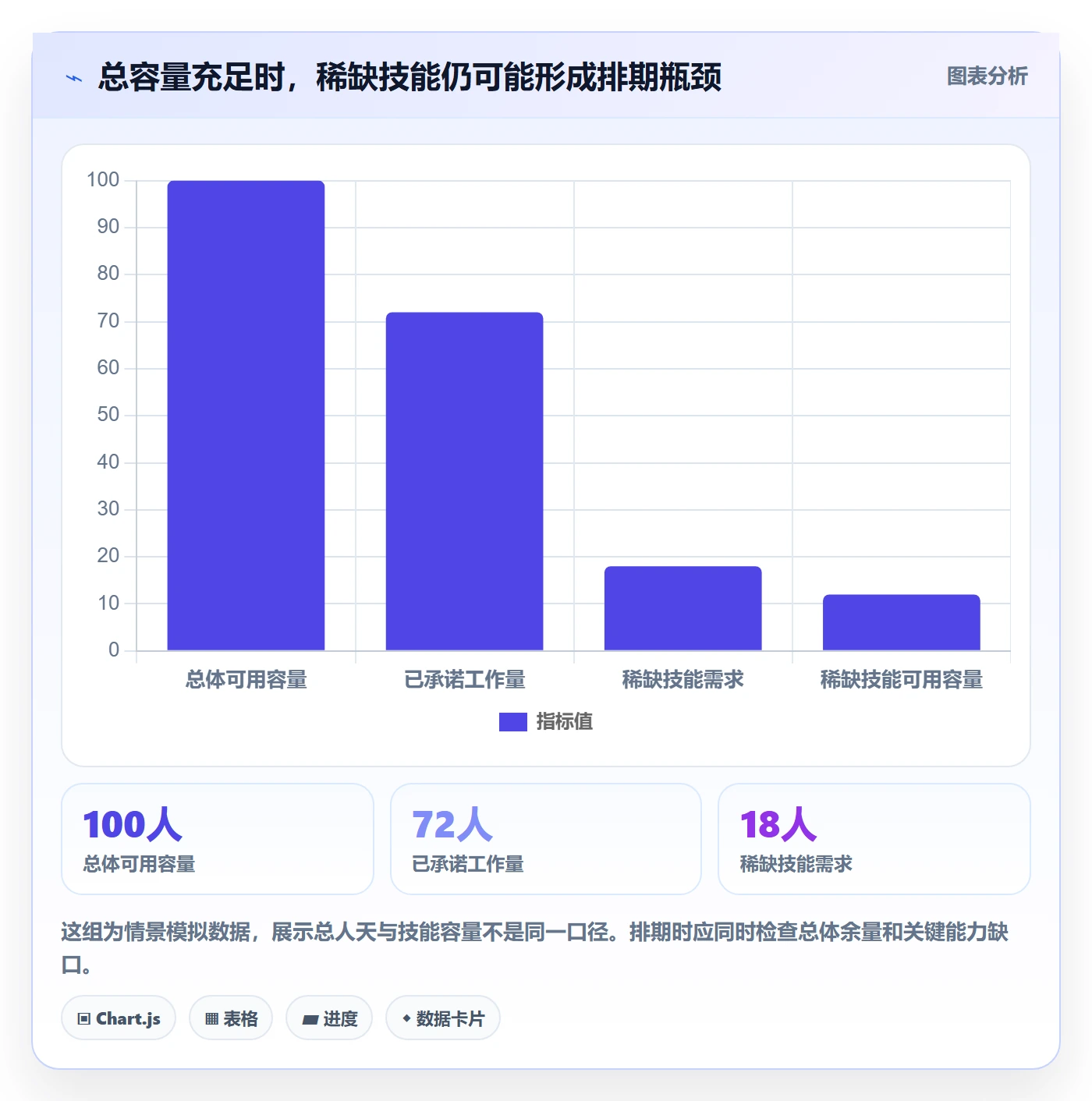The image size is (1092, 1101).
Task: Click the 稀缺技能需求 bar in the chart
Action: [x=682, y=608]
